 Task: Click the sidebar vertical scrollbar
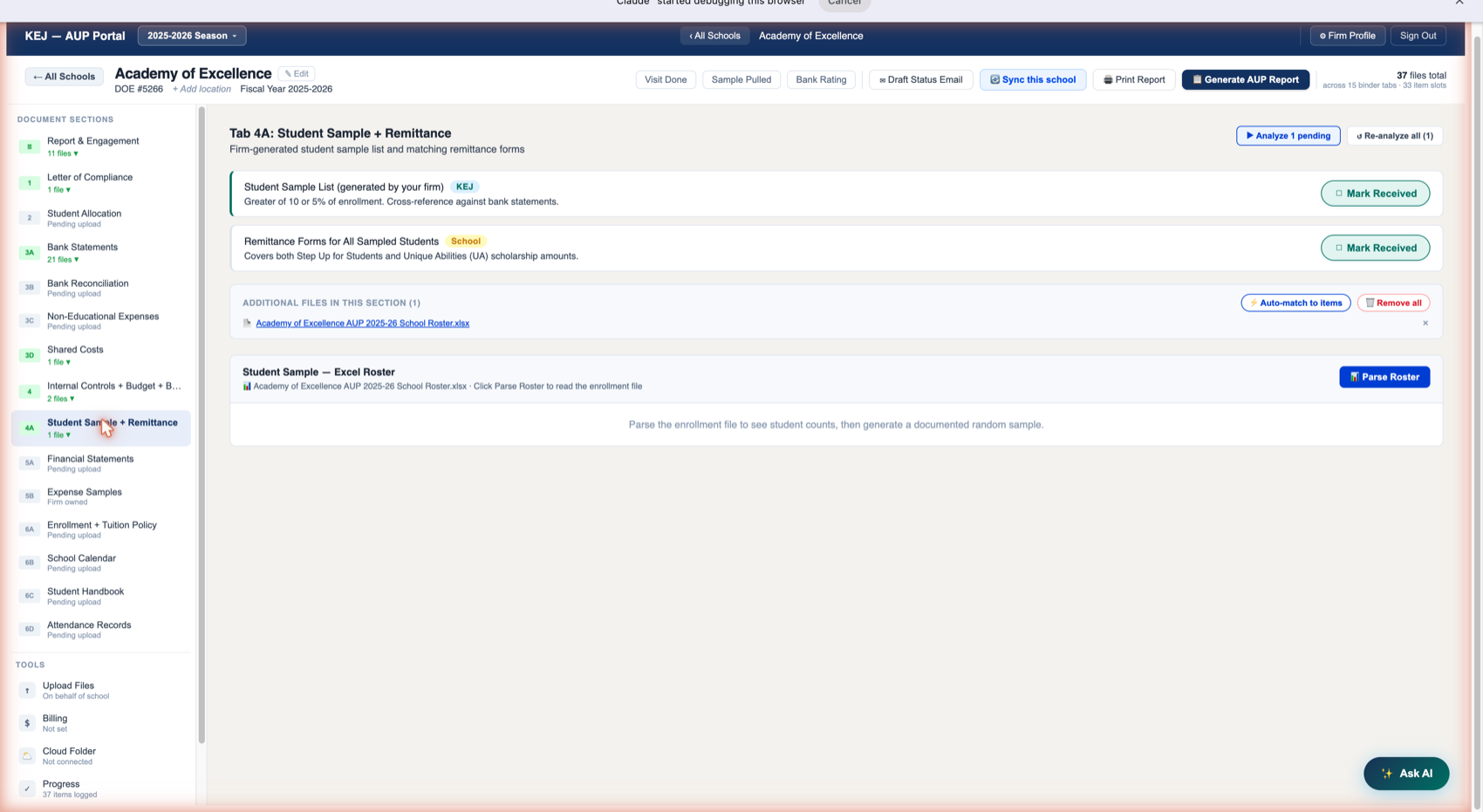point(202,426)
